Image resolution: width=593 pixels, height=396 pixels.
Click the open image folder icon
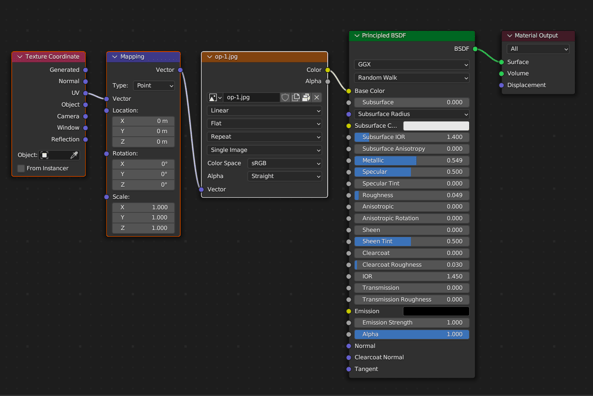(x=306, y=98)
